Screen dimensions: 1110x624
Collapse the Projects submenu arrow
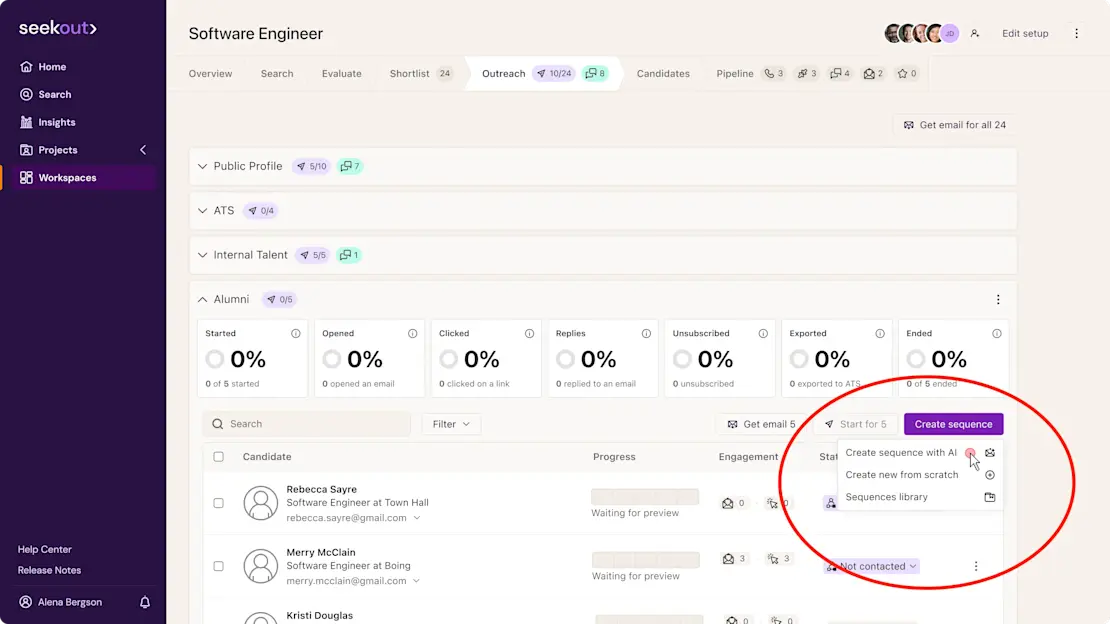(x=143, y=150)
